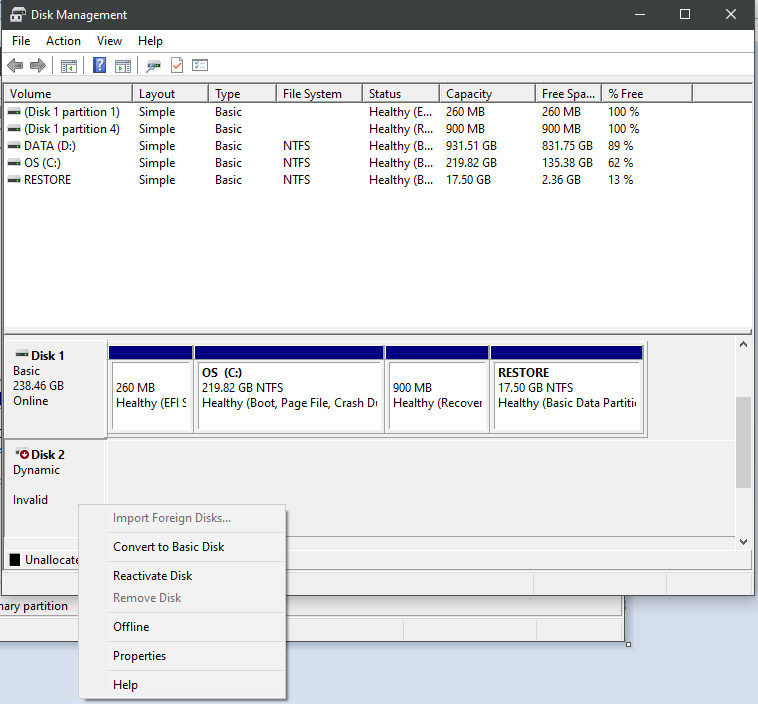
Task: Click Disk Management title bar app icon
Action: (x=17, y=15)
